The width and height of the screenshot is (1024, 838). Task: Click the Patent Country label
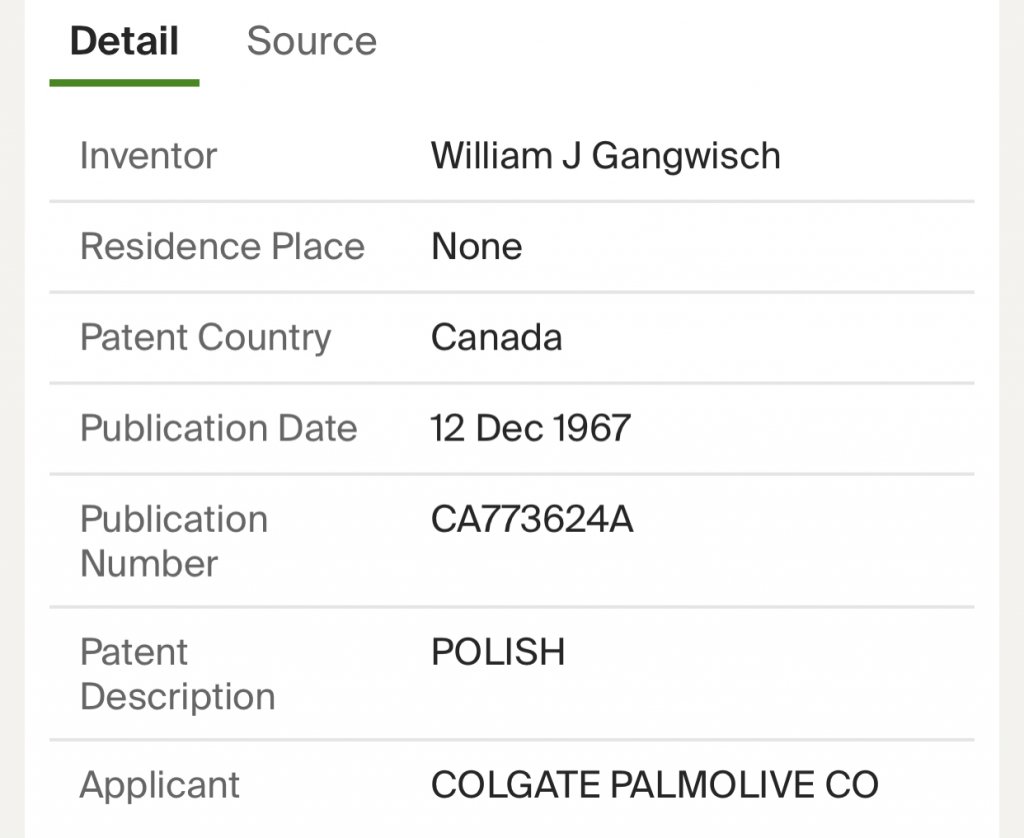click(205, 338)
